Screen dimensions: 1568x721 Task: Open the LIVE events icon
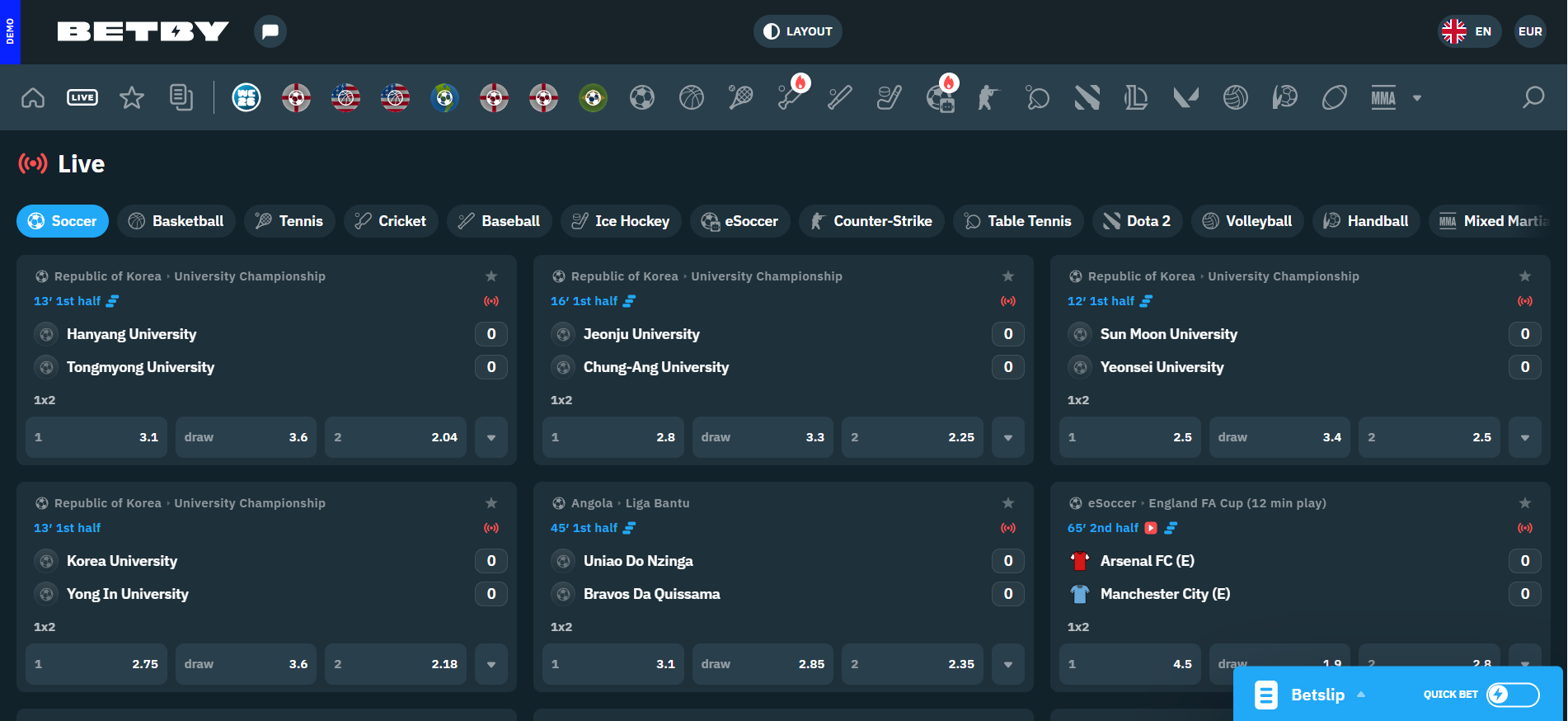click(x=82, y=97)
